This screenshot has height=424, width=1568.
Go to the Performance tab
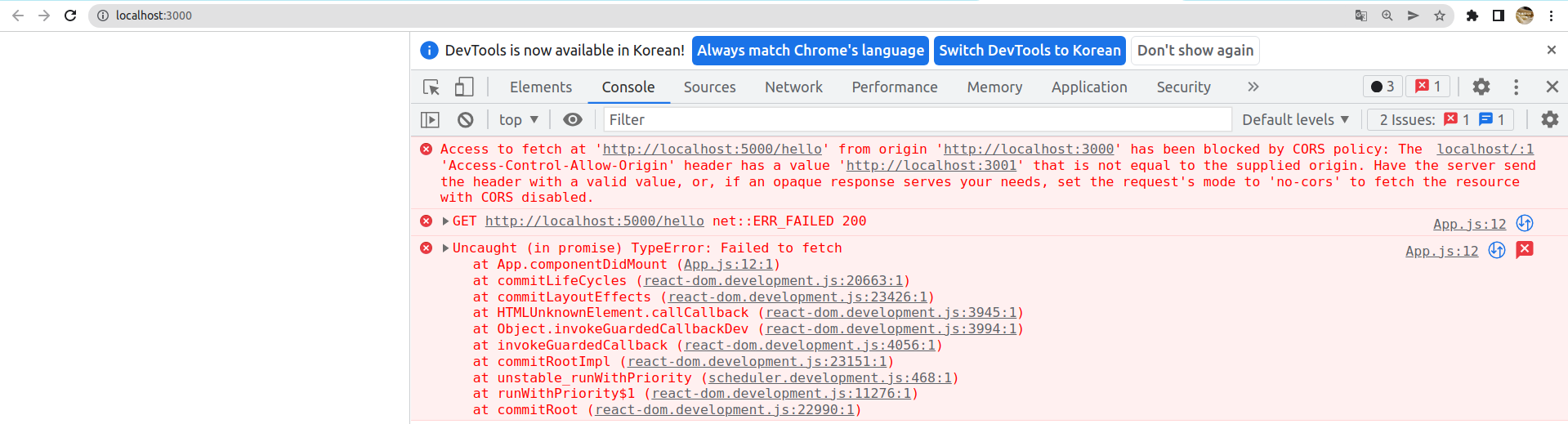pyautogui.click(x=895, y=87)
